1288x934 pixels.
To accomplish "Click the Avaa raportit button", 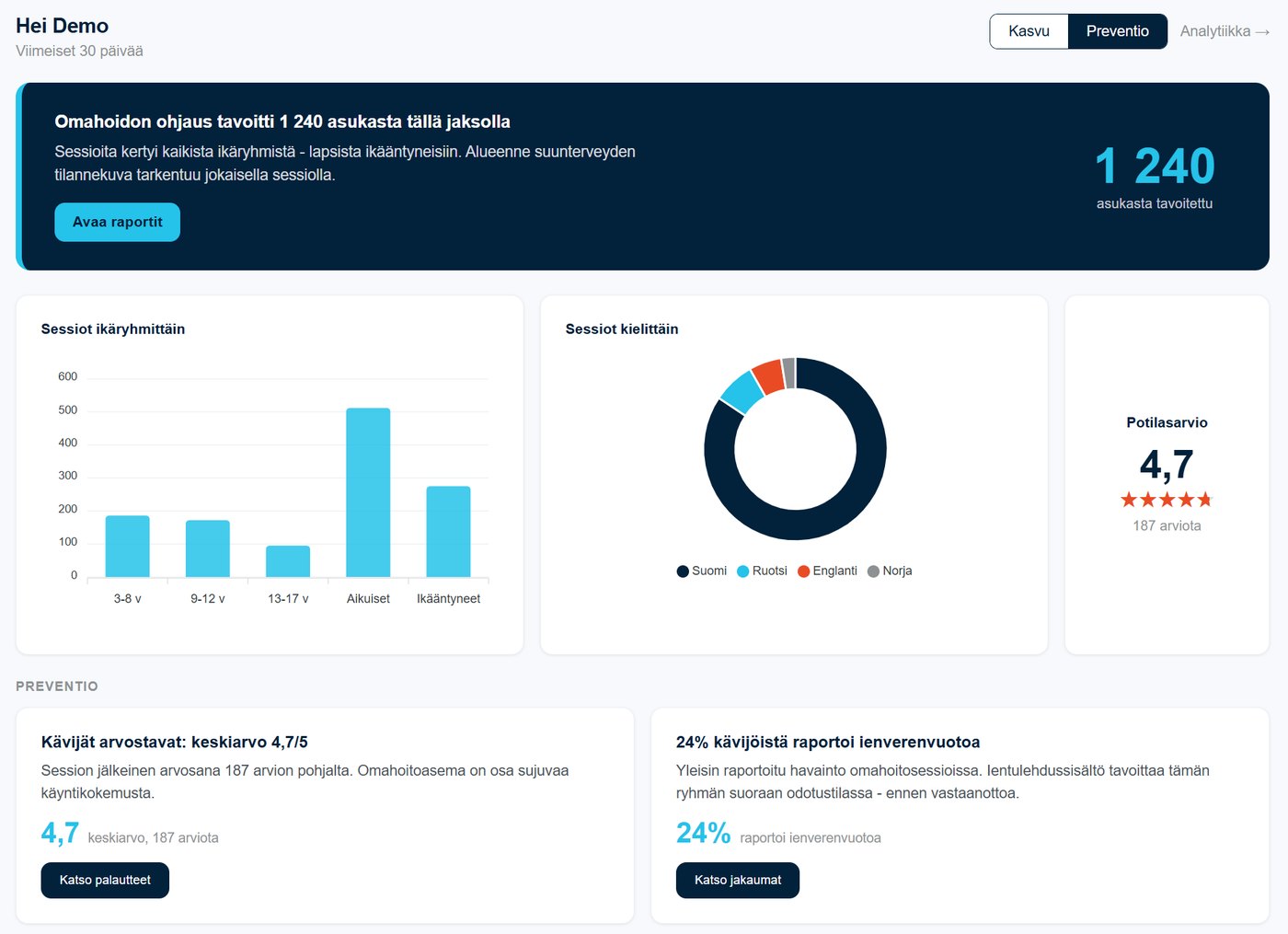I will point(117,223).
